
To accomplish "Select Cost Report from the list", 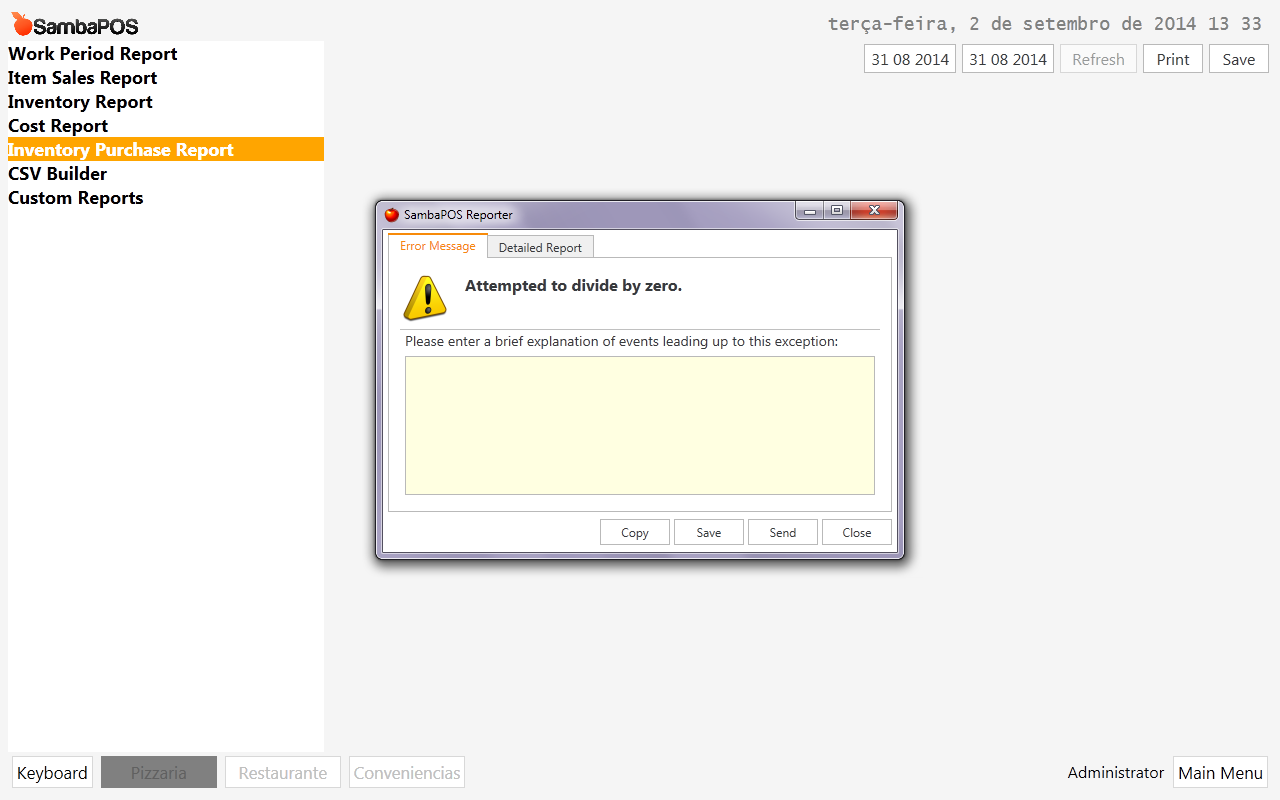I will pyautogui.click(x=58, y=126).
